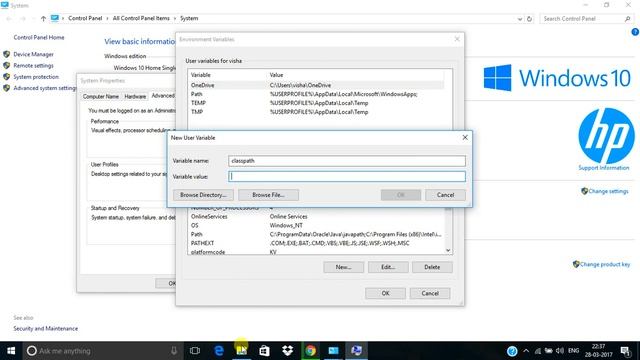Viewport: 640px width, 360px height.
Task: Select PATHEXT system variable row
Action: [316, 243]
